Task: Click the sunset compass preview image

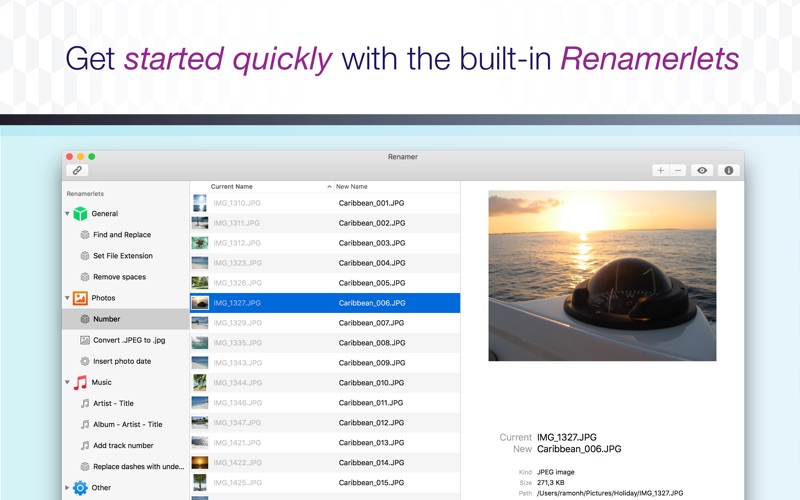Action: [602, 276]
